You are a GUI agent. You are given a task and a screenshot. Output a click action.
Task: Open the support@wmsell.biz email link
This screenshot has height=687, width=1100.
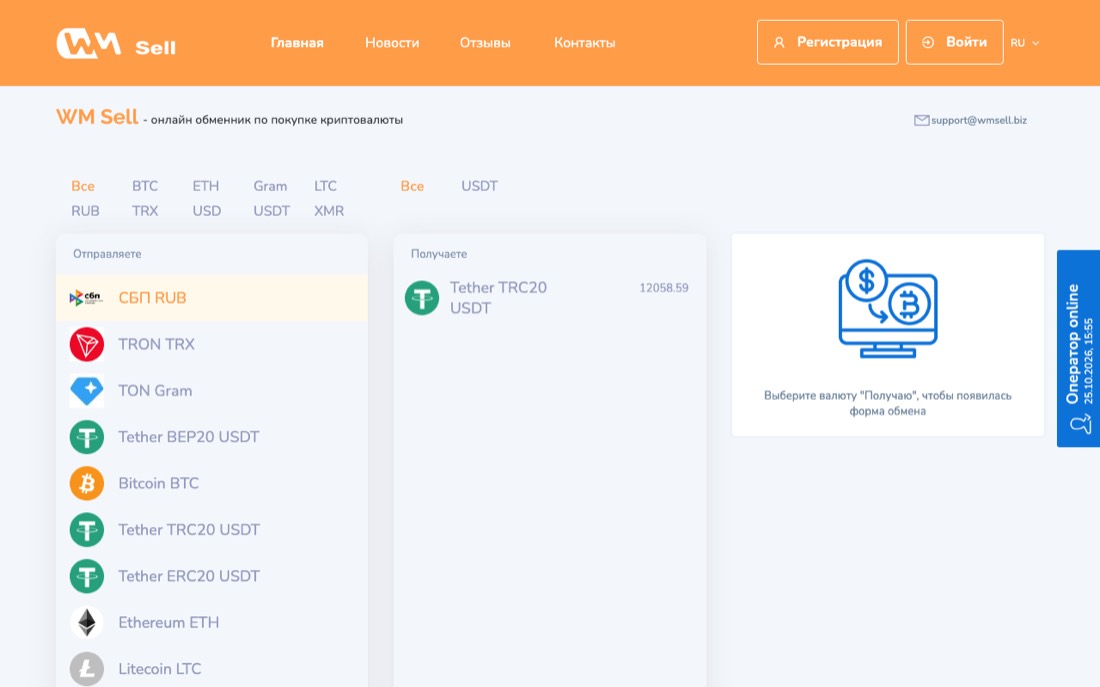tap(979, 121)
